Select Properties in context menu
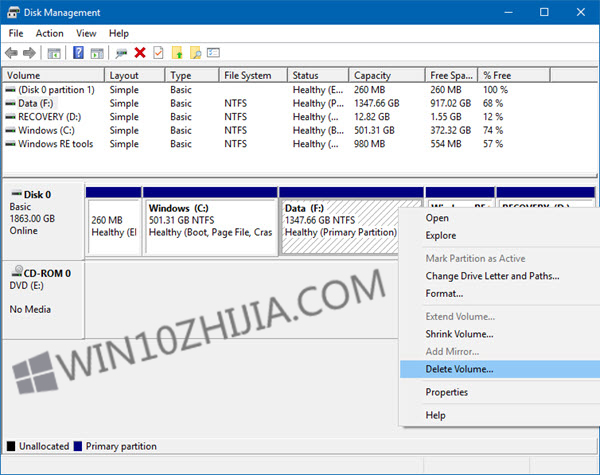The image size is (600, 475). point(500,392)
